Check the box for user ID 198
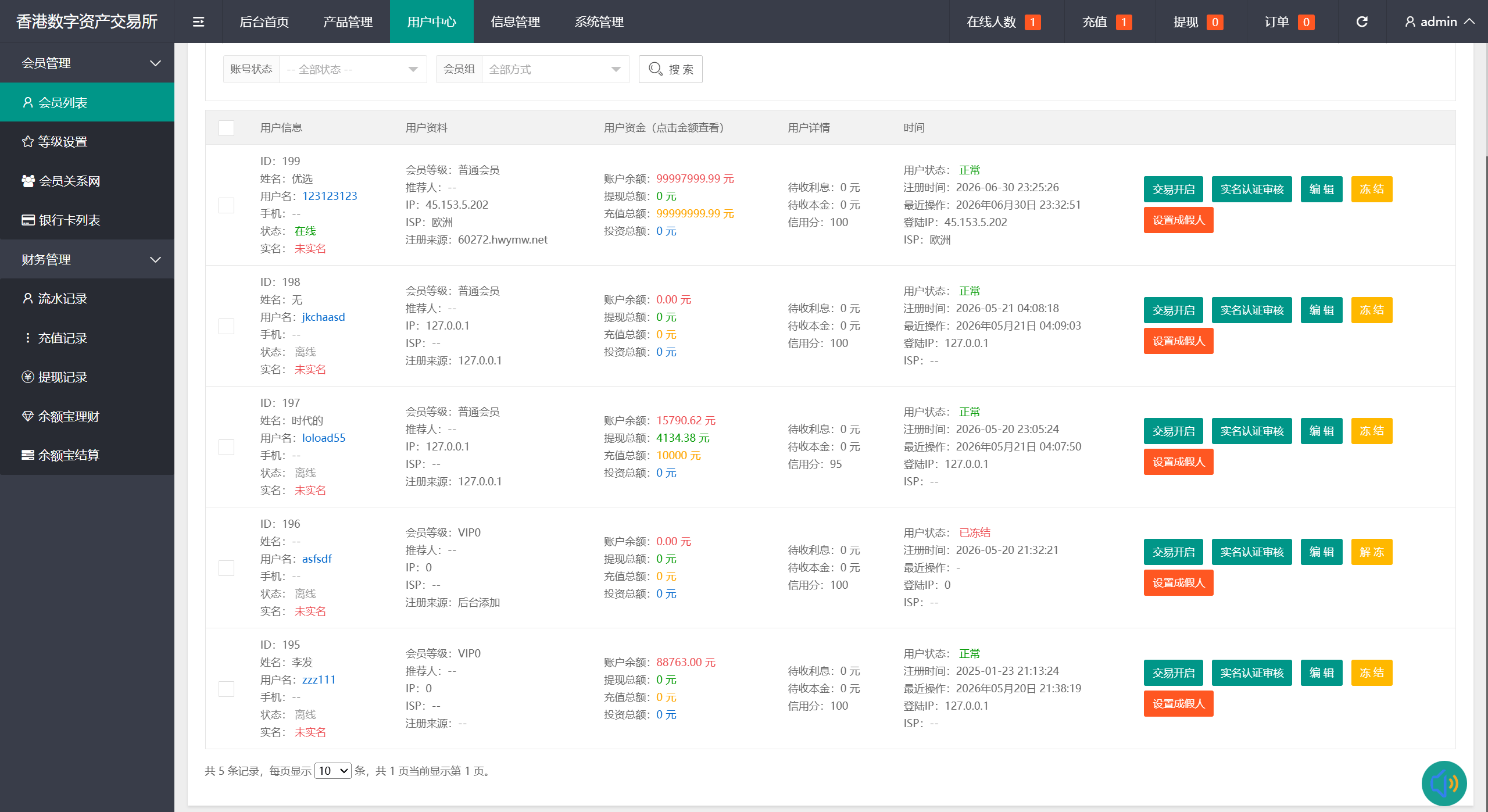Image resolution: width=1488 pixels, height=812 pixels. [226, 326]
